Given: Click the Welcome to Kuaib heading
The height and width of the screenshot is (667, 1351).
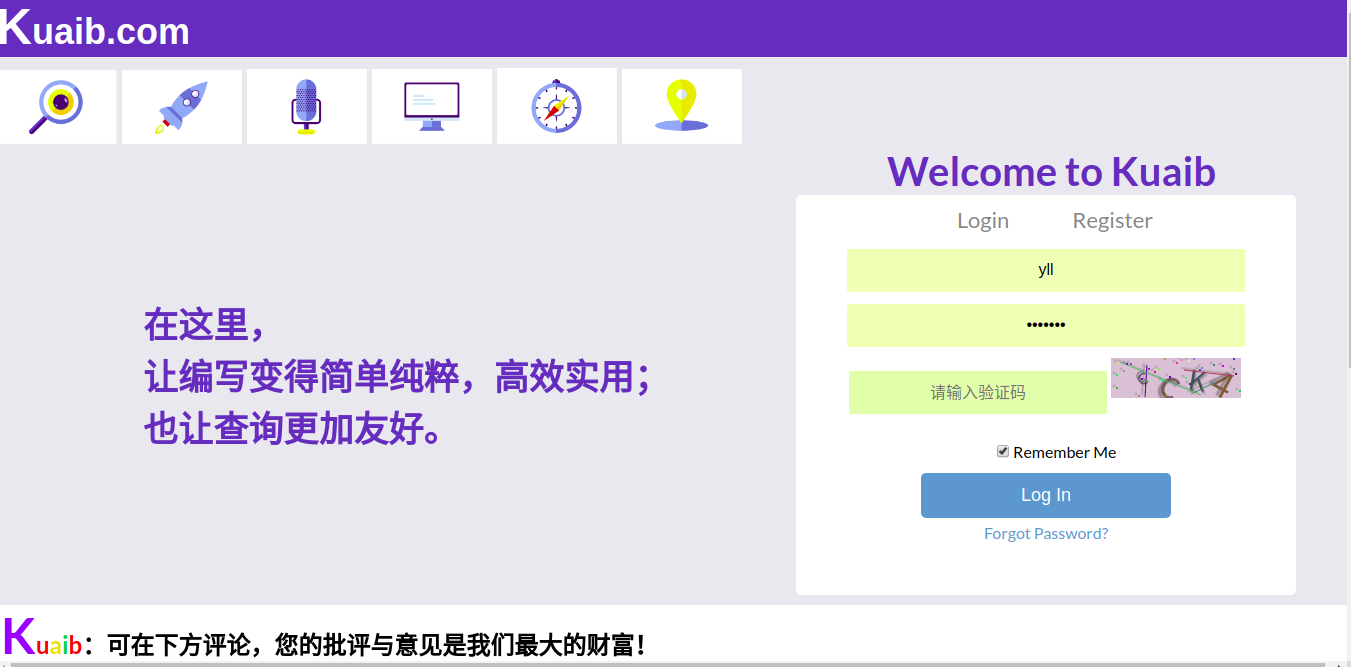Looking at the screenshot, I should [x=1051, y=172].
